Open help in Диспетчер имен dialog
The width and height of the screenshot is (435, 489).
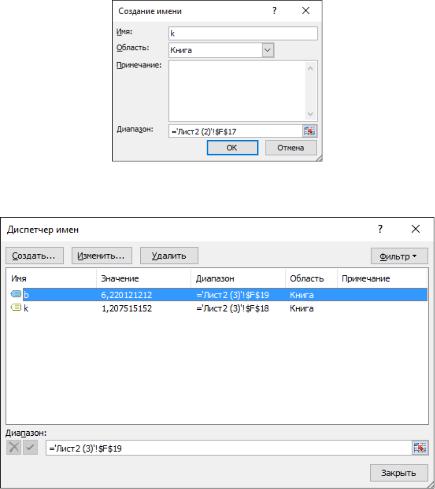[380, 229]
